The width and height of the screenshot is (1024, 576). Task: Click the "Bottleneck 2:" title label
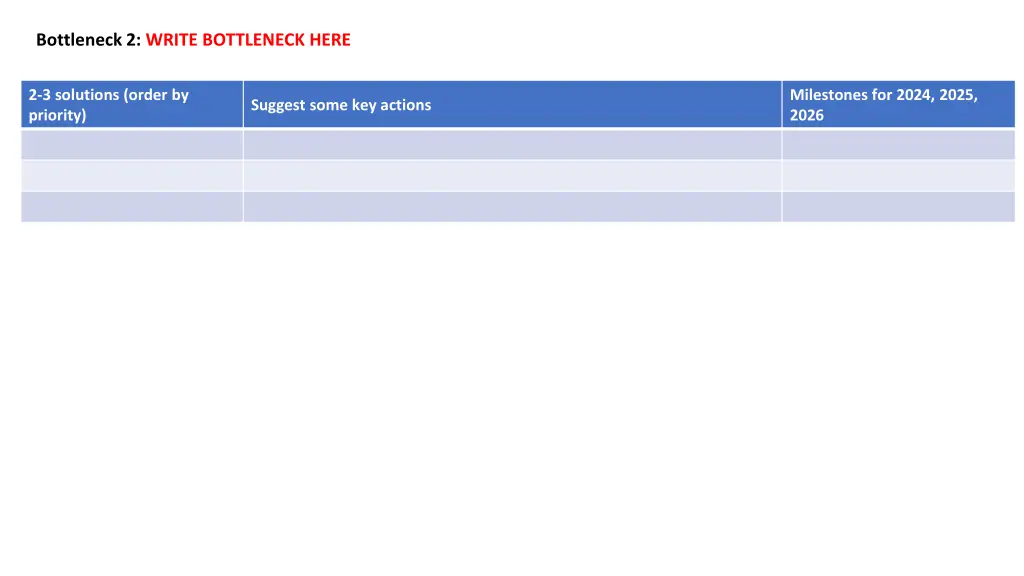88,40
